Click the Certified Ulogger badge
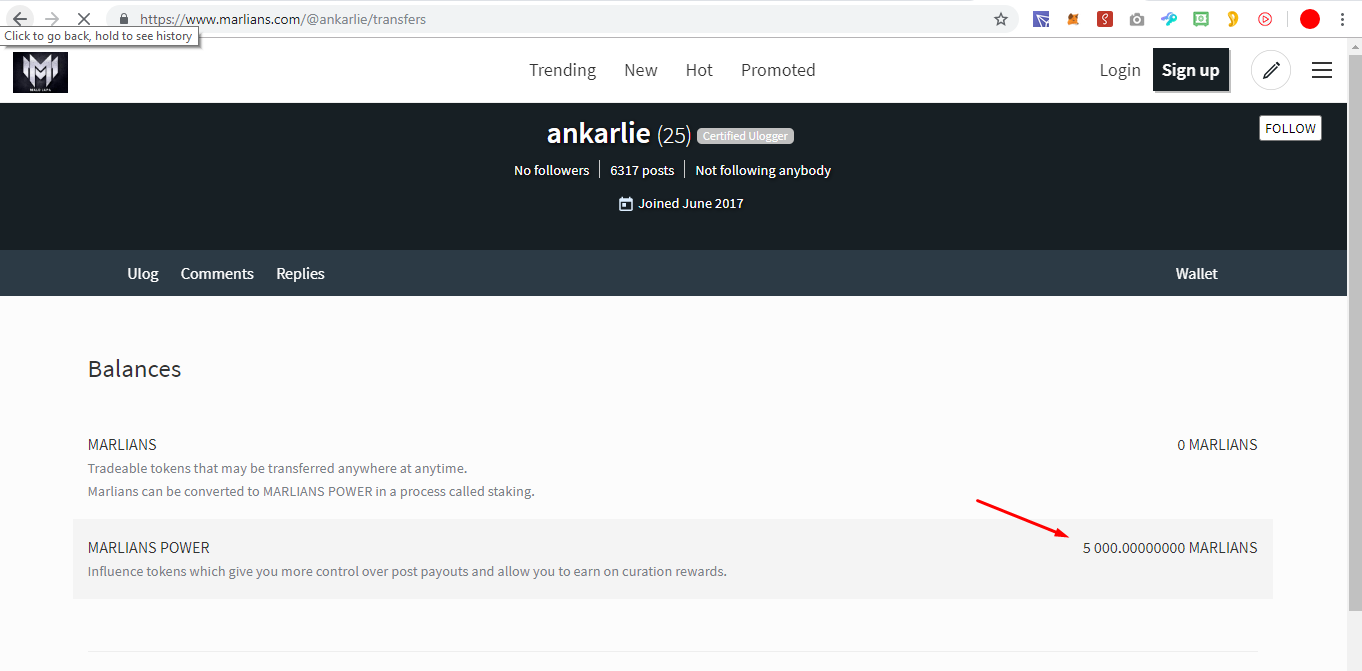The image size is (1362, 671). (745, 136)
